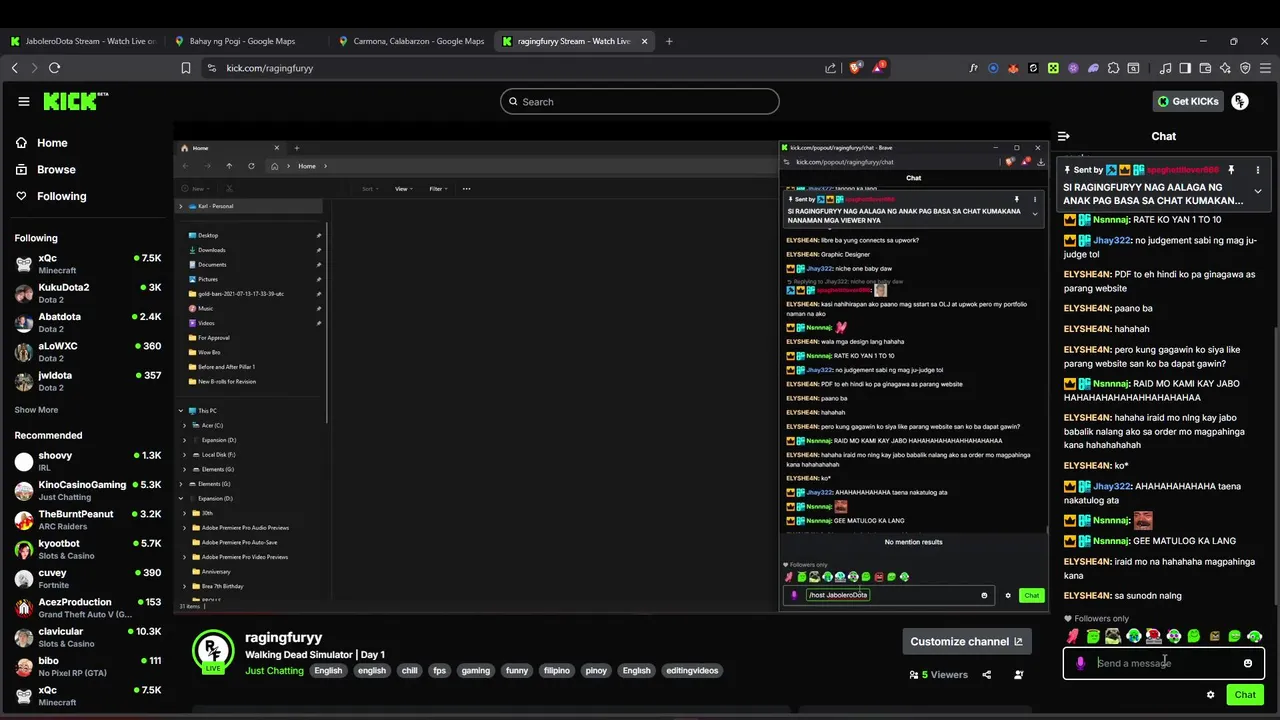Viewport: 1280px width, 720px height.
Task: Click the ragingfuryy channel avatar
Action: 213,650
